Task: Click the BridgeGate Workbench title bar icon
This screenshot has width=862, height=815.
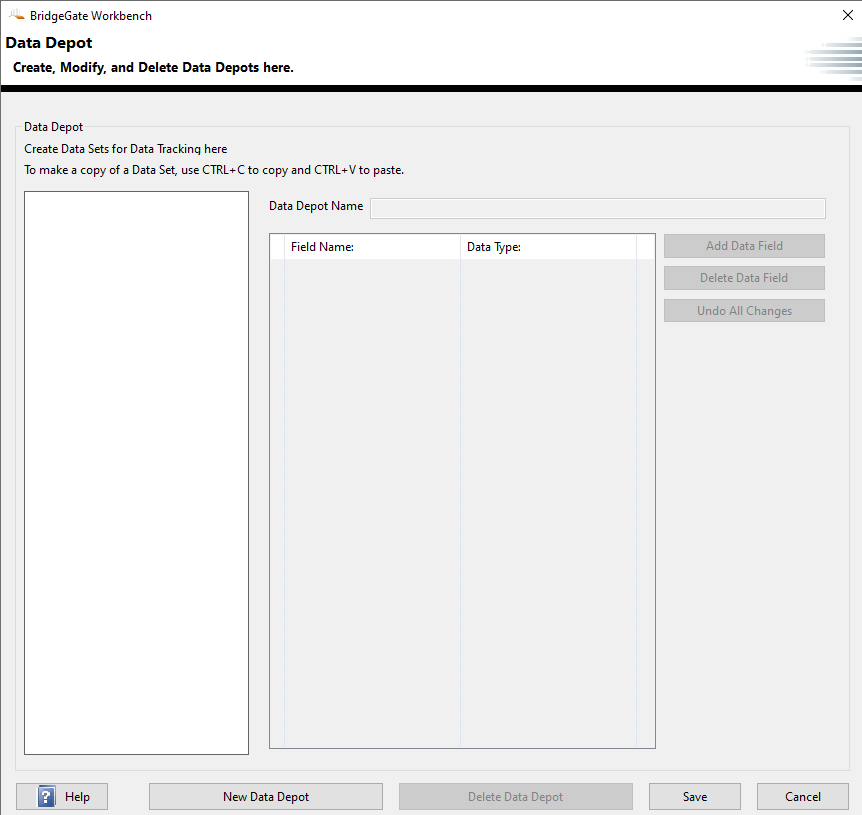Action: point(16,15)
